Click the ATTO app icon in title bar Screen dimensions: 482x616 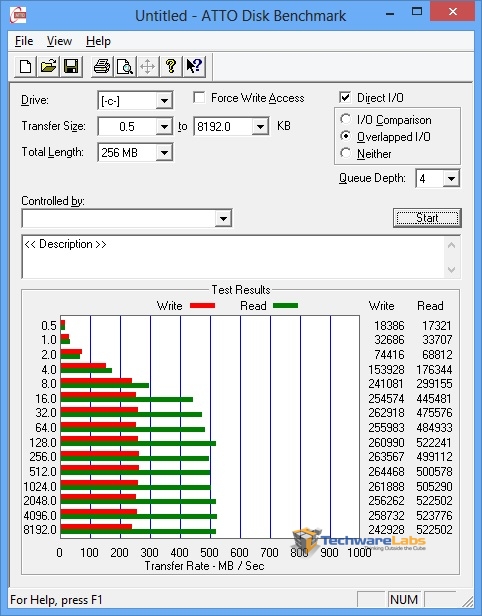[x=18, y=15]
